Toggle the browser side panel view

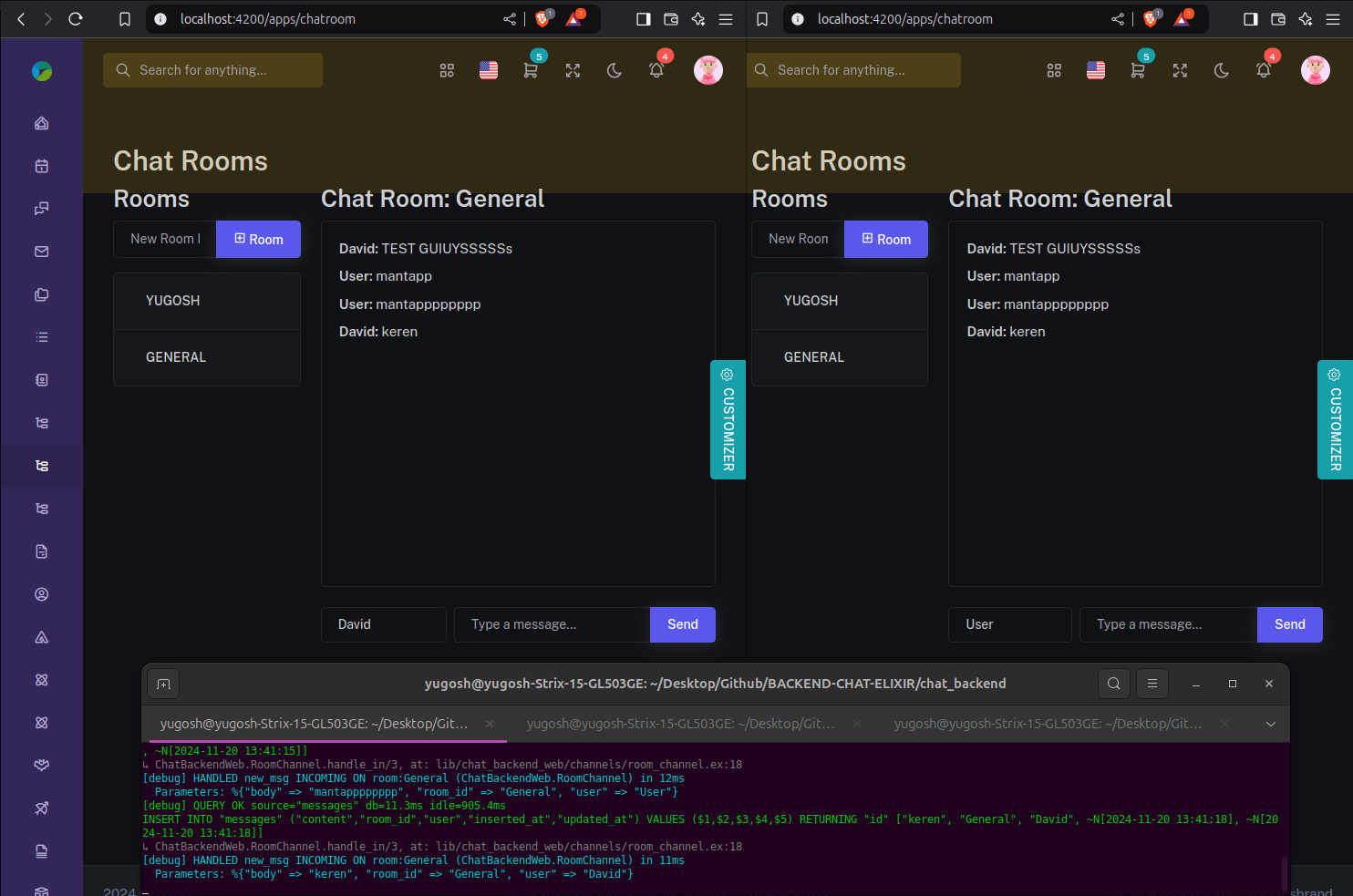point(643,18)
